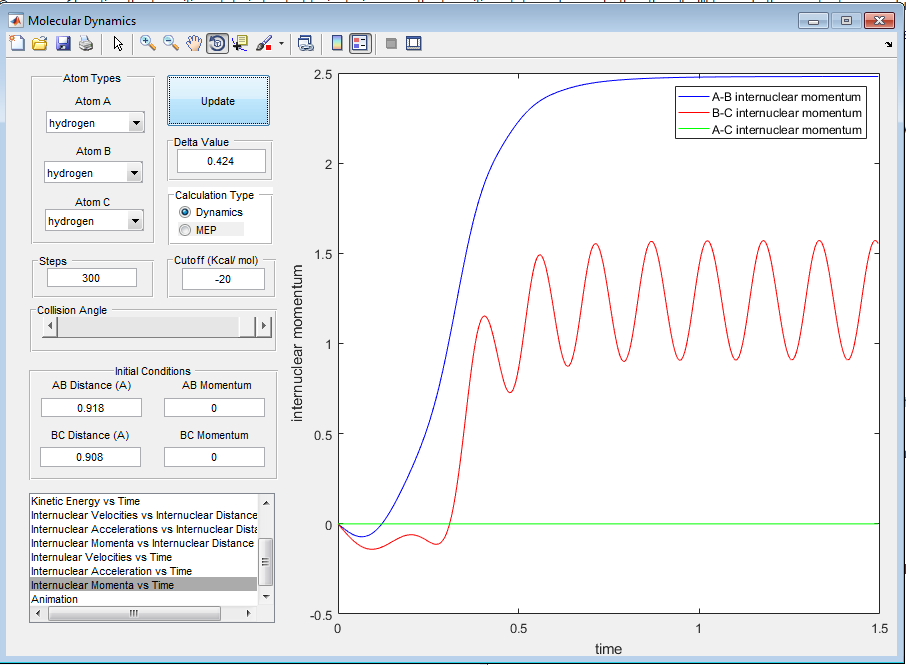Select the MEP calculation type
Viewport: 906px width, 665px height.
coord(184,230)
